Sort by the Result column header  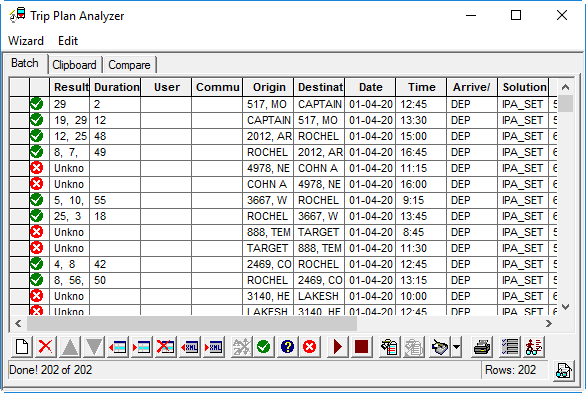pos(70,87)
